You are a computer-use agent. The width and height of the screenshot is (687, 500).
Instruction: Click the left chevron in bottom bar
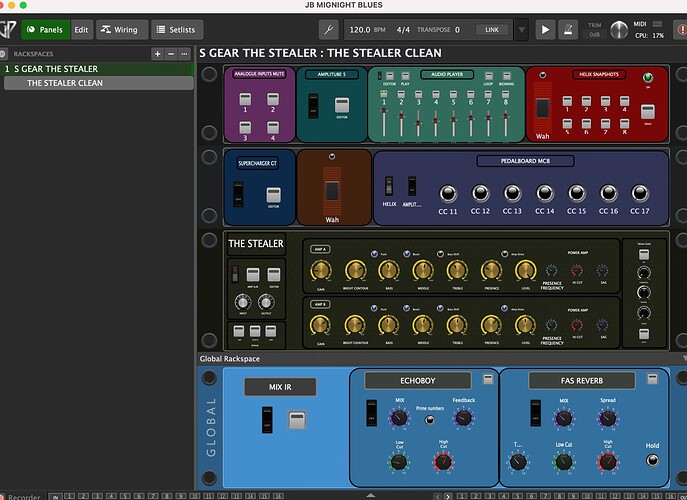click(438, 496)
